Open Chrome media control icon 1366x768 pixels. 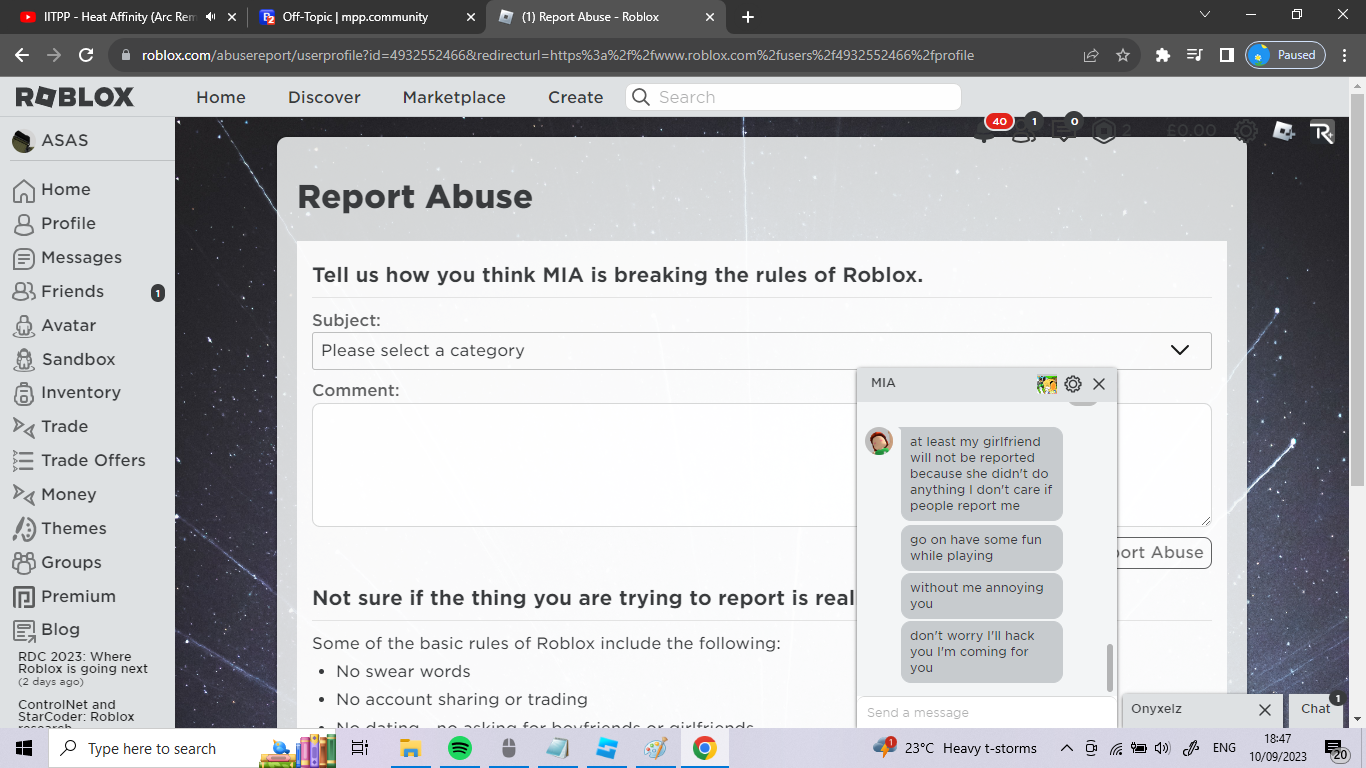[x=1194, y=55]
